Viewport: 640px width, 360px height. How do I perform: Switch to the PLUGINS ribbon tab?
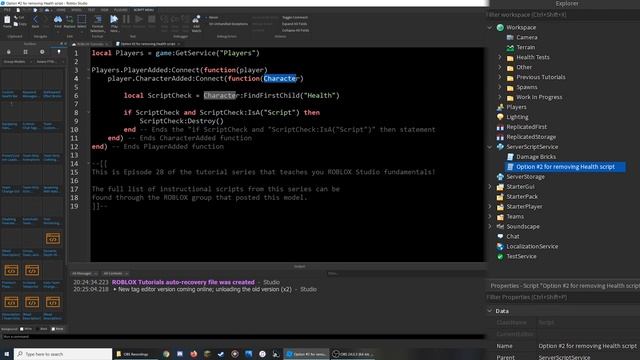pyautogui.click(x=121, y=10)
